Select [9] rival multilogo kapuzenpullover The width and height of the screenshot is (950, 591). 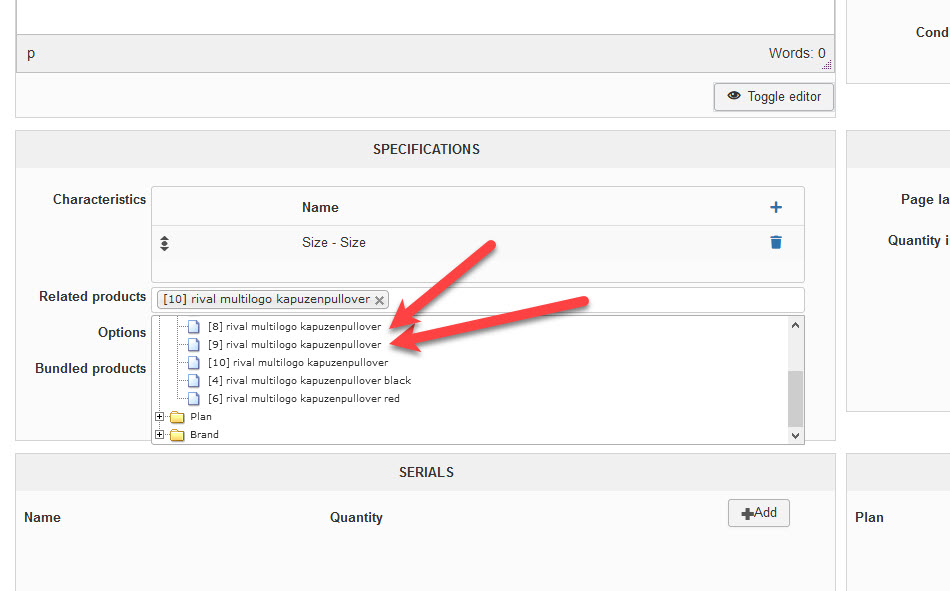(x=294, y=345)
